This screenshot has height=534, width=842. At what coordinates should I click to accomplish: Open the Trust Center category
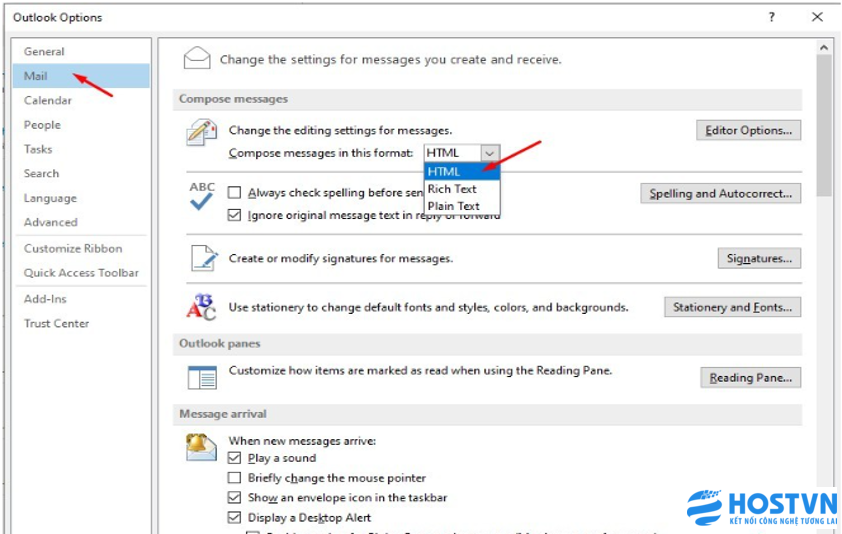pos(57,323)
